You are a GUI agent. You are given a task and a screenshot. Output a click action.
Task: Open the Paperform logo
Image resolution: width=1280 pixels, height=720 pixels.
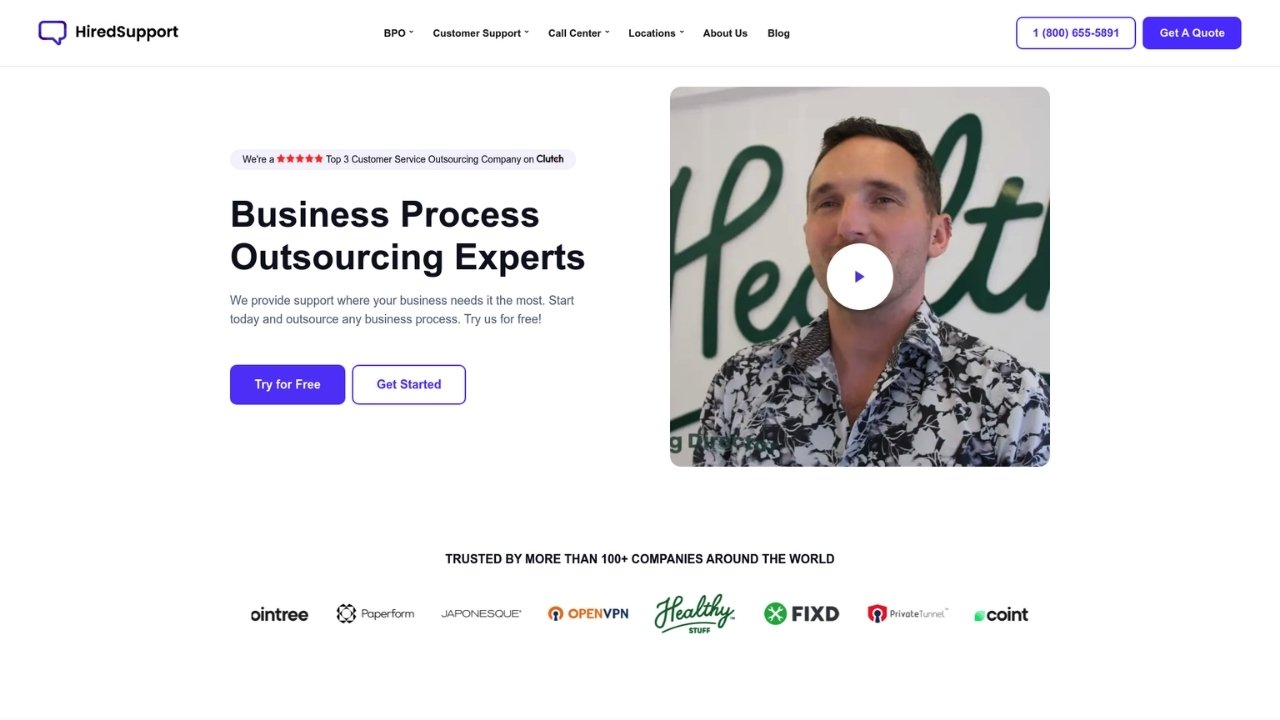coord(375,614)
